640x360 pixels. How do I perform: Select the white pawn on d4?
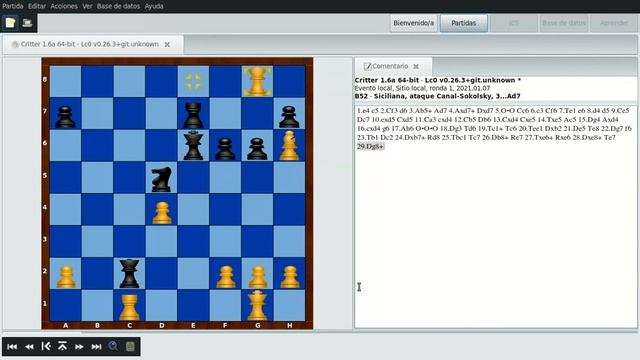point(162,212)
